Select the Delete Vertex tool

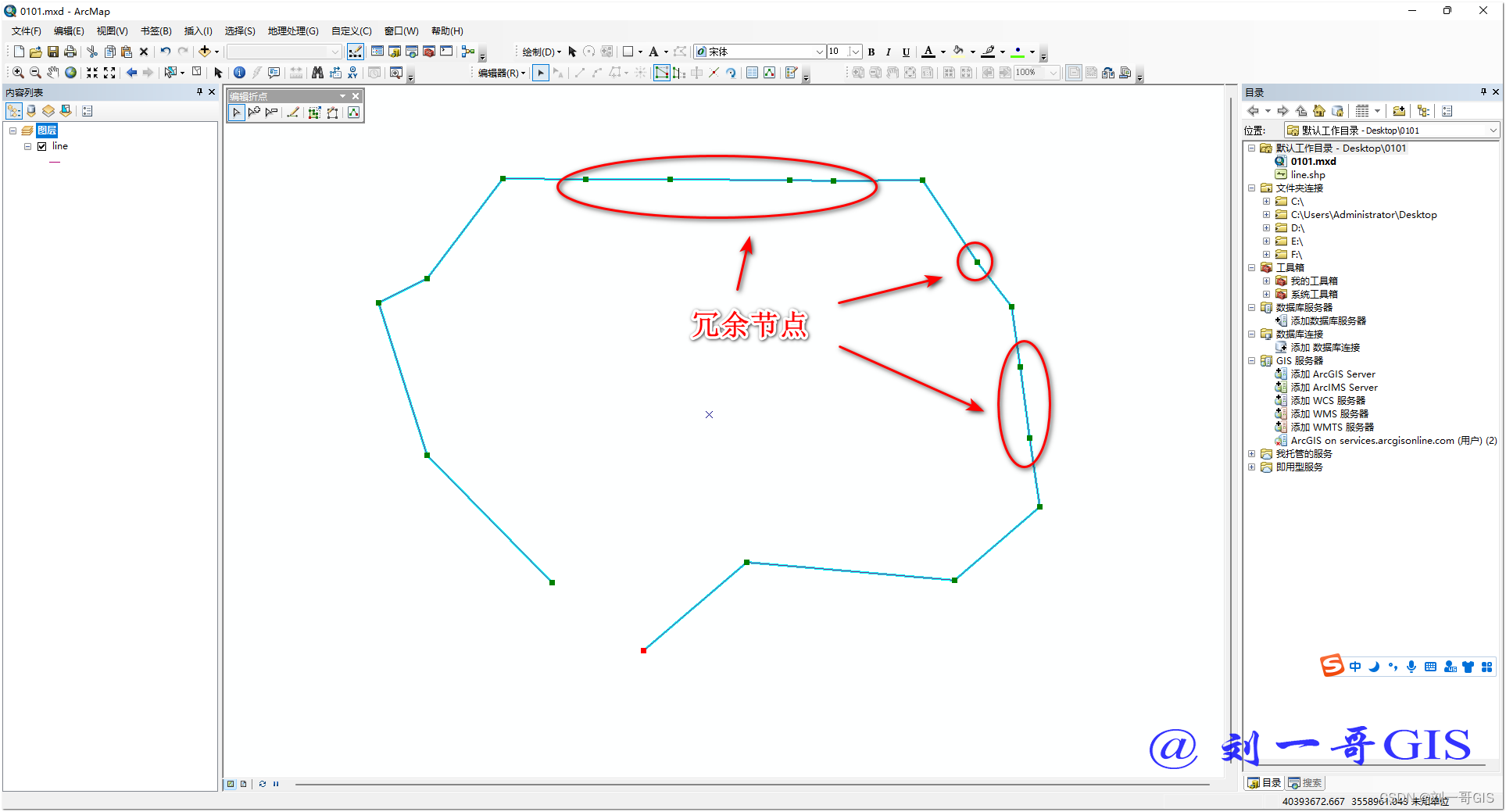[x=271, y=112]
